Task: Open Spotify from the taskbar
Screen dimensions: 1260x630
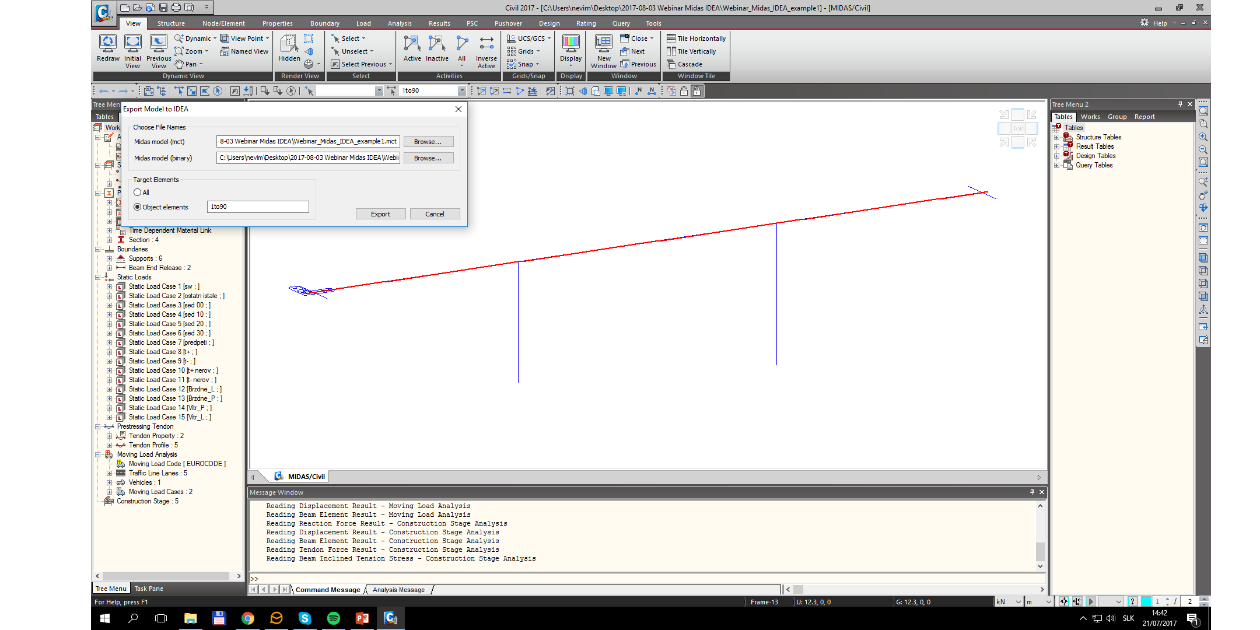Action: (x=333, y=619)
